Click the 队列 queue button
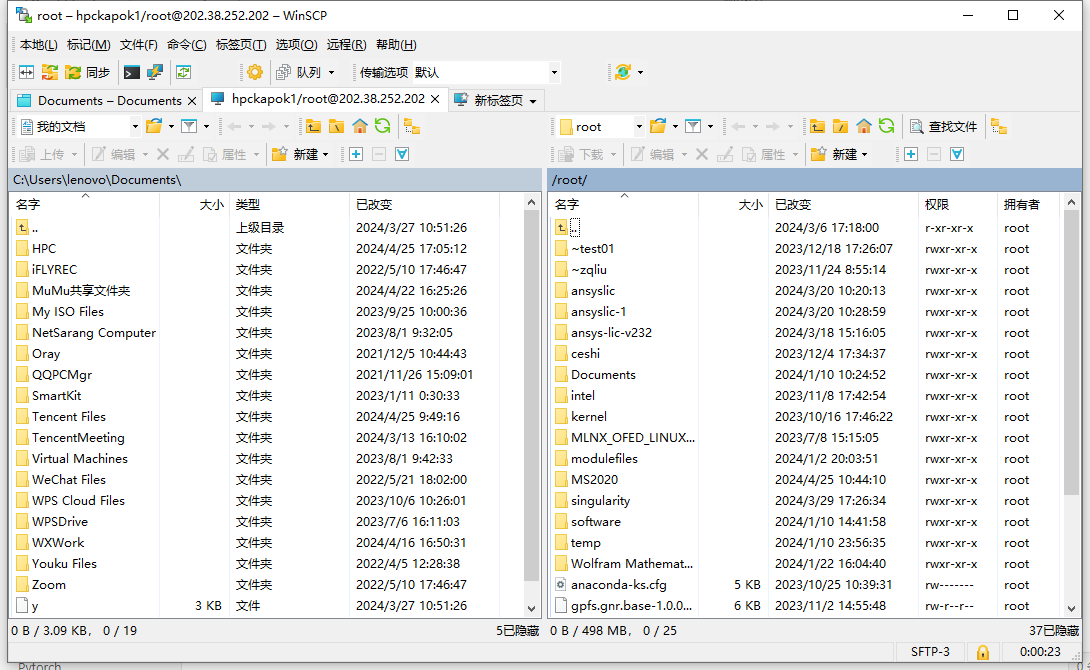The height and width of the screenshot is (670, 1090). (x=299, y=72)
